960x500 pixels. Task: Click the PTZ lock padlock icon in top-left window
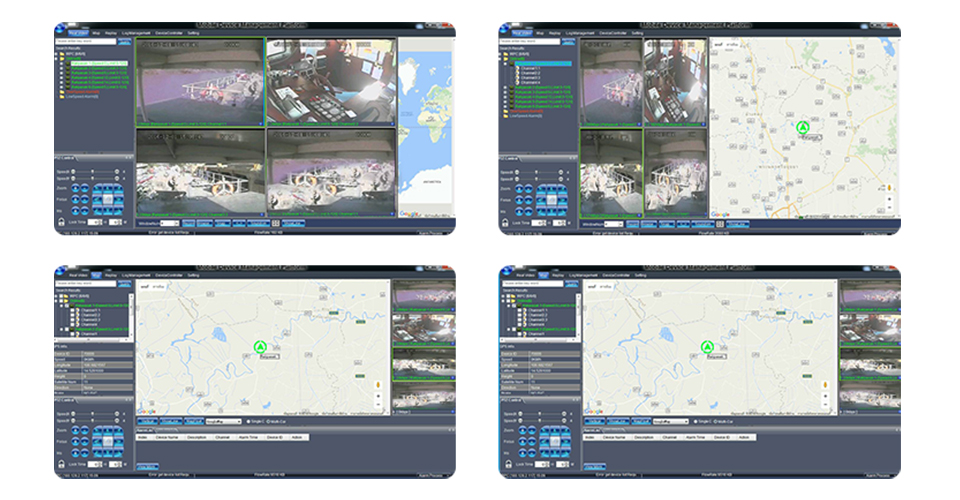click(61, 222)
